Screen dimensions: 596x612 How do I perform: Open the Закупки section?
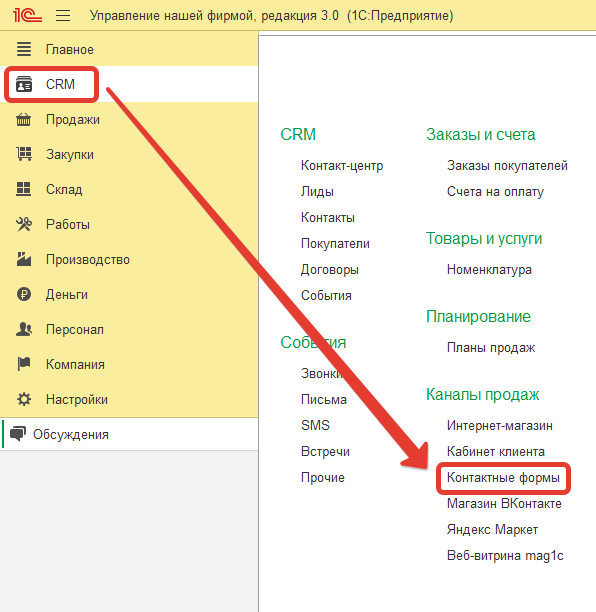click(x=70, y=154)
